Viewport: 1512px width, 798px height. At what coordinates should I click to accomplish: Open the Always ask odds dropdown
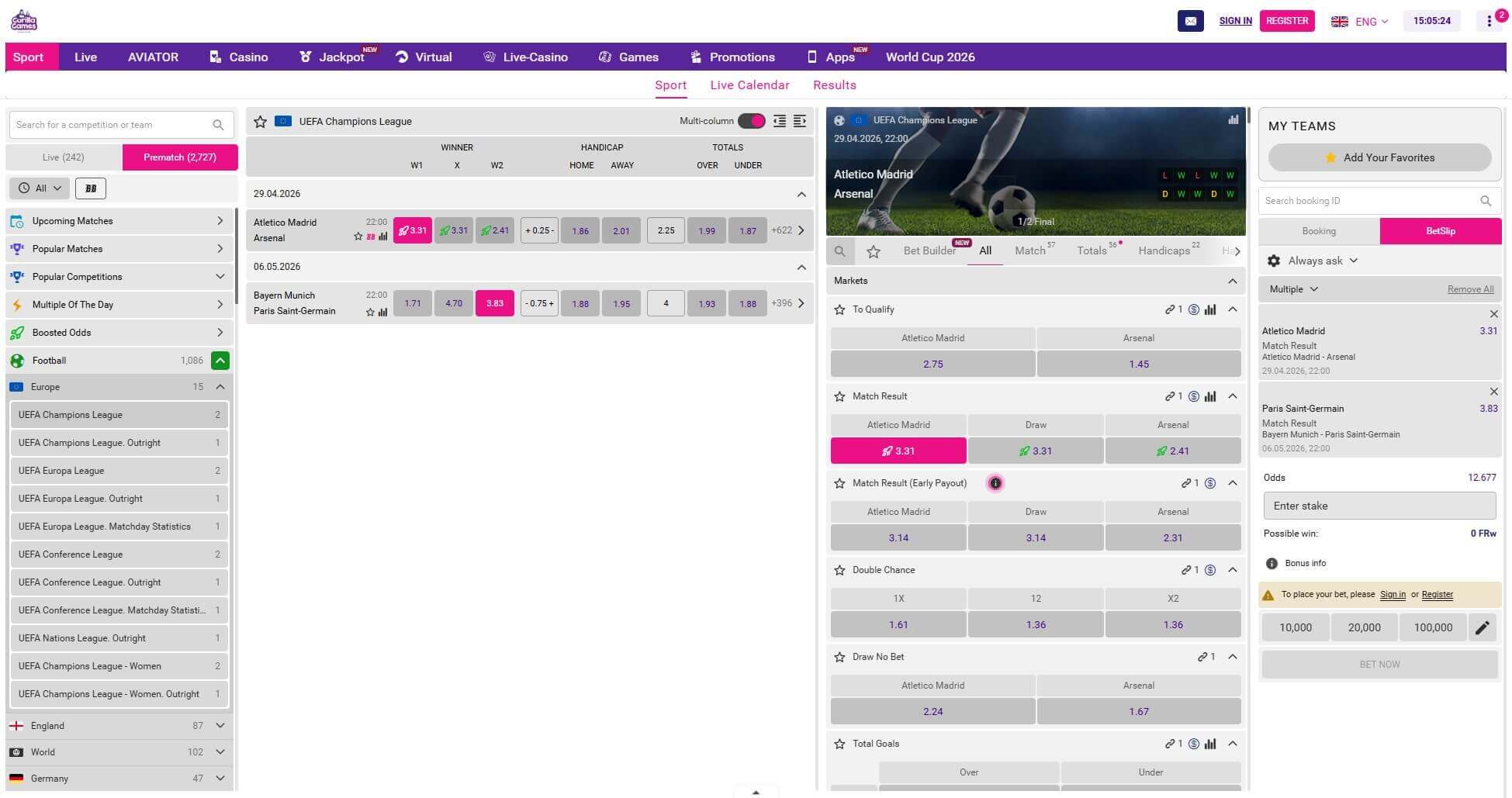coord(1323,261)
